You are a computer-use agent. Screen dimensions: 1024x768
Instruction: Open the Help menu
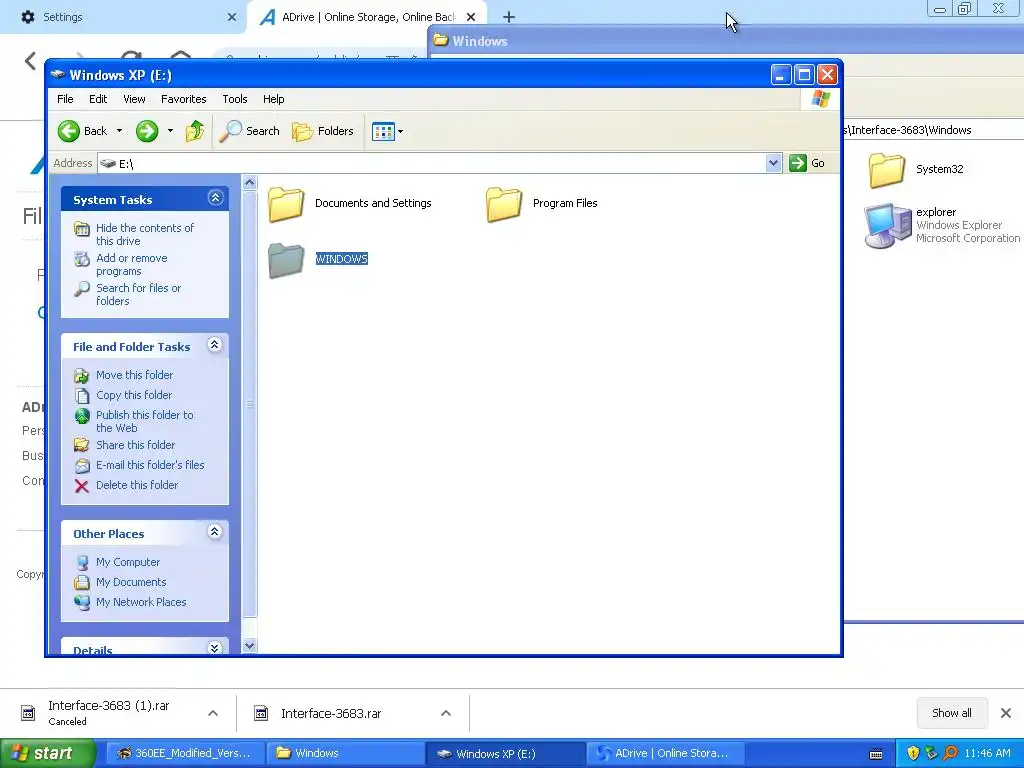[274, 99]
